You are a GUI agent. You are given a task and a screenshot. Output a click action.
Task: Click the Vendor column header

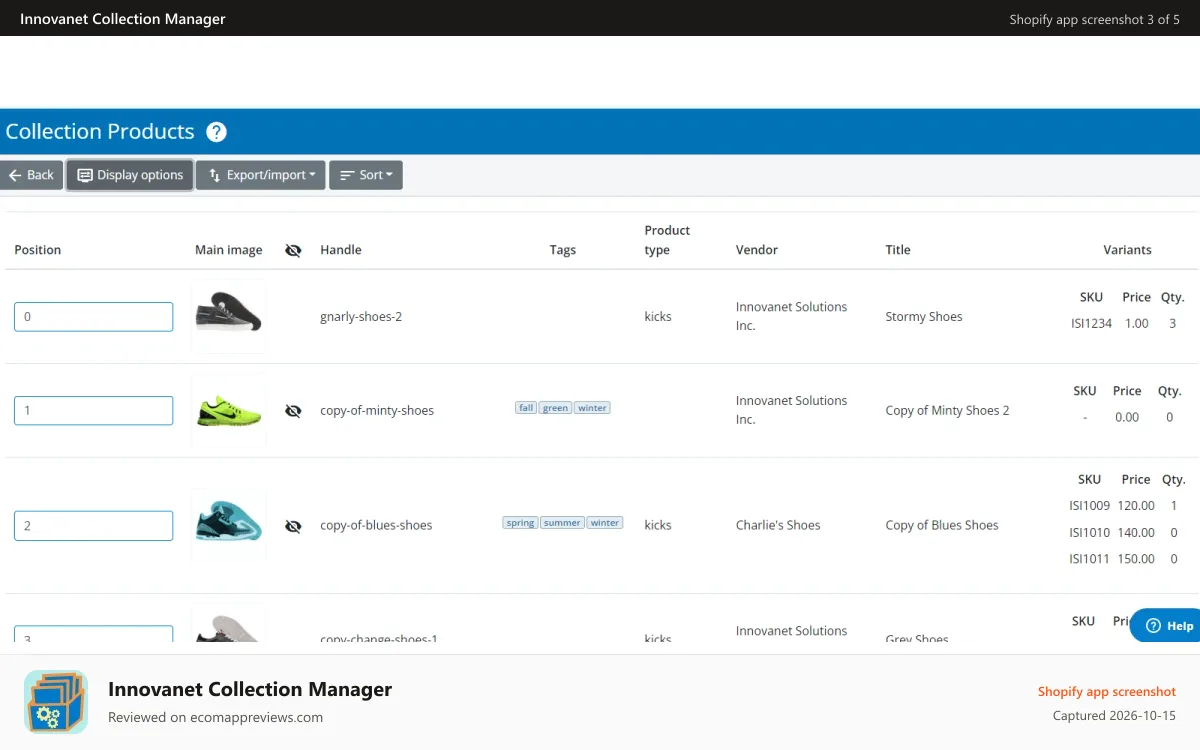coord(757,250)
